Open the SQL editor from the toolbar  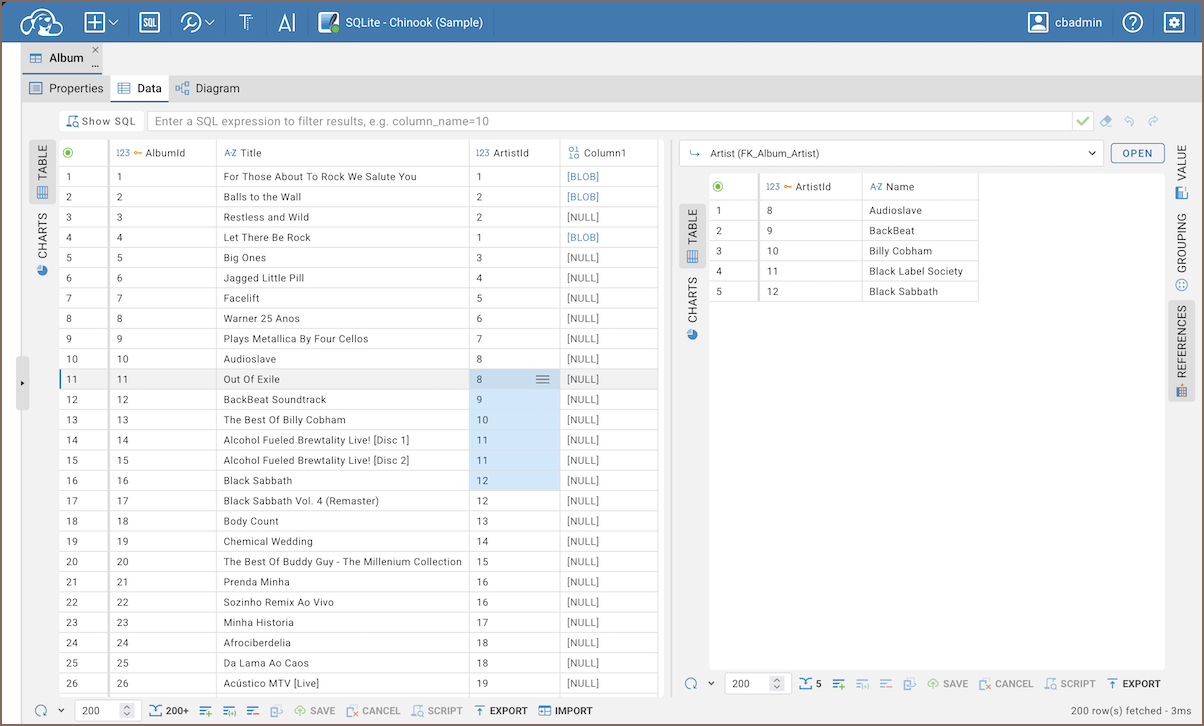[149, 22]
